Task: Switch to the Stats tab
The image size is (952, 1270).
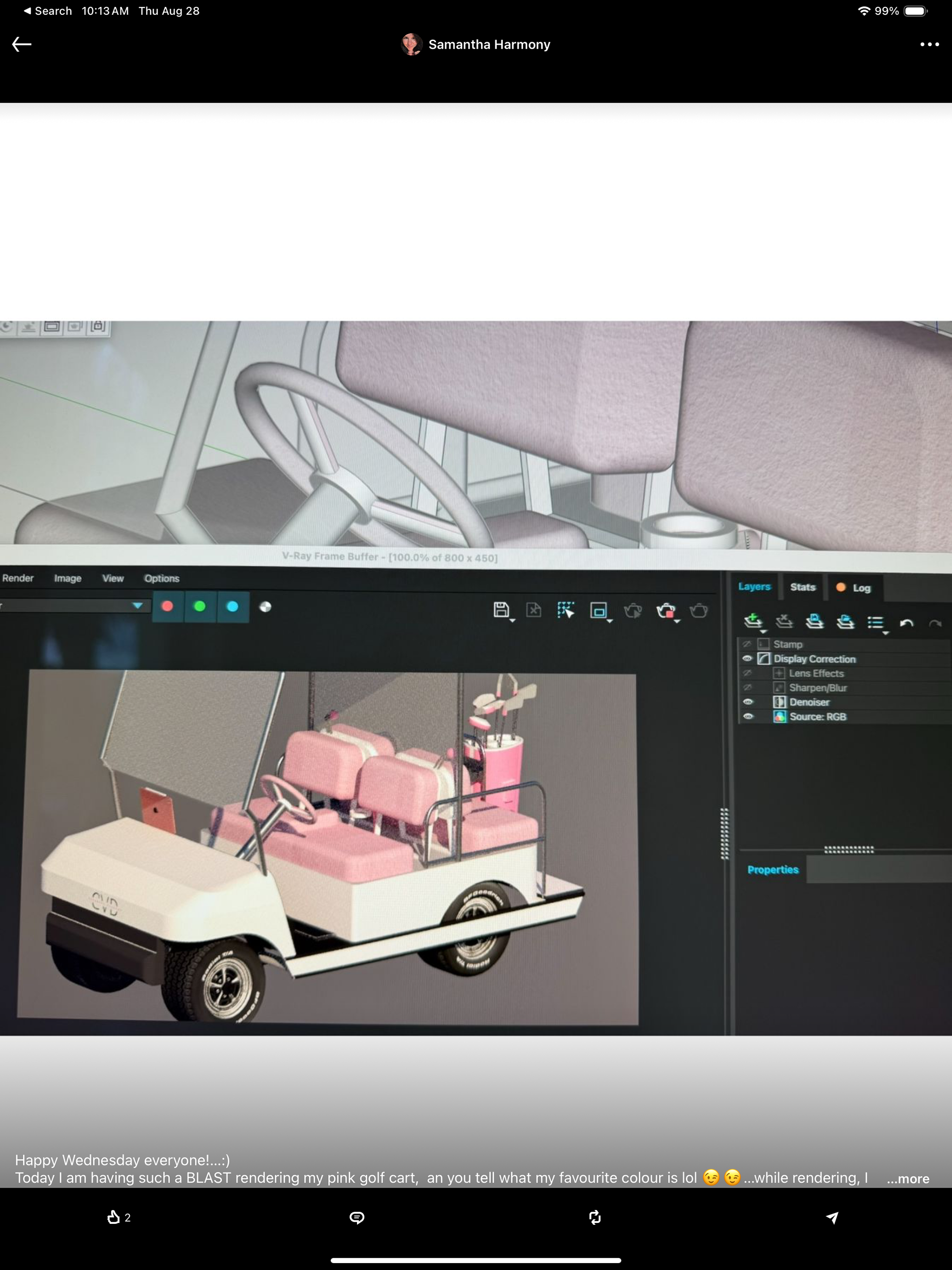Action: pyautogui.click(x=802, y=587)
